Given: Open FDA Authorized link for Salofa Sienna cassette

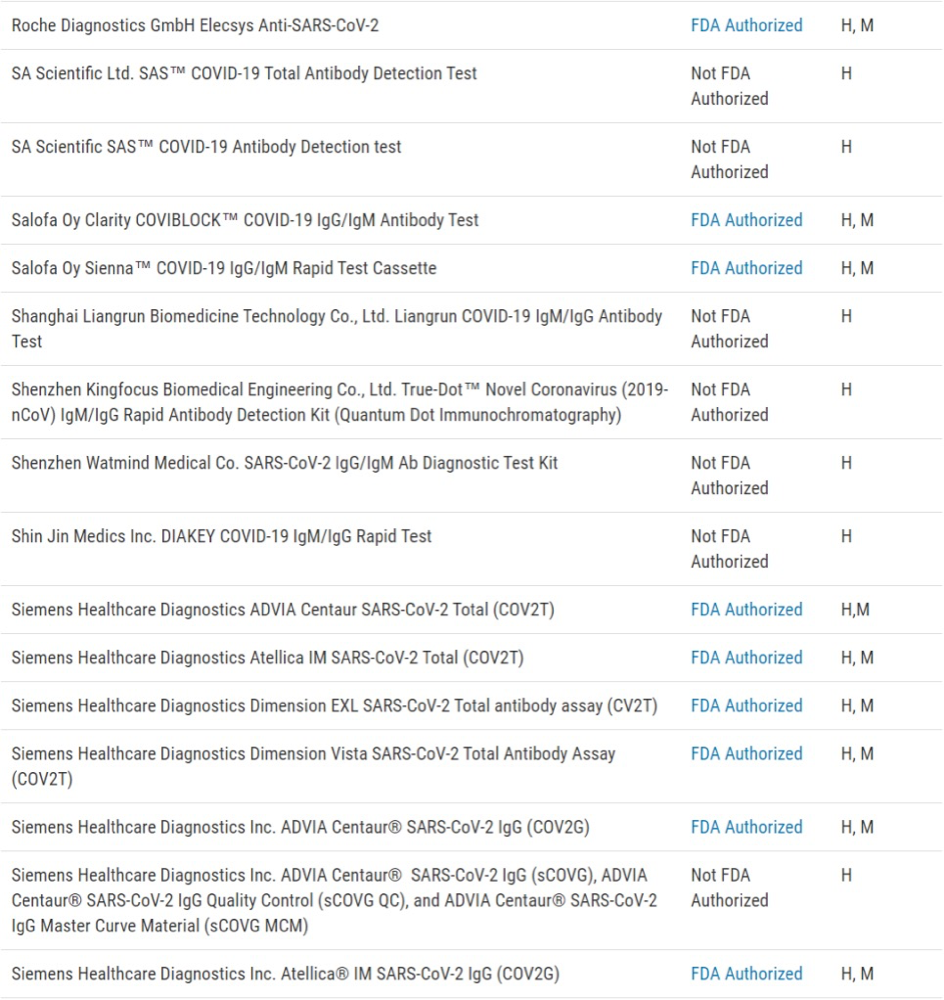Looking at the screenshot, I should 746,268.
